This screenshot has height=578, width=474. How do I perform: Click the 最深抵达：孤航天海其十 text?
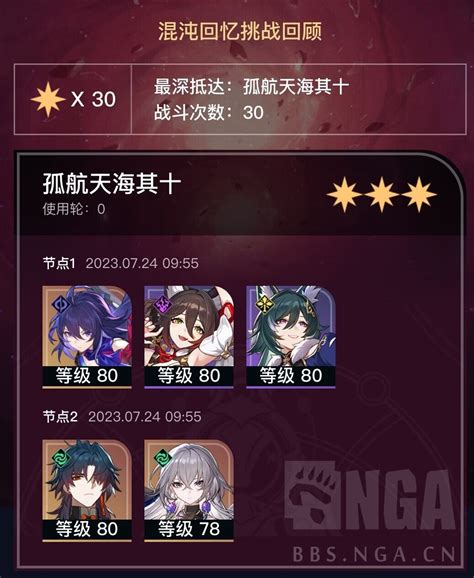pyautogui.click(x=251, y=87)
